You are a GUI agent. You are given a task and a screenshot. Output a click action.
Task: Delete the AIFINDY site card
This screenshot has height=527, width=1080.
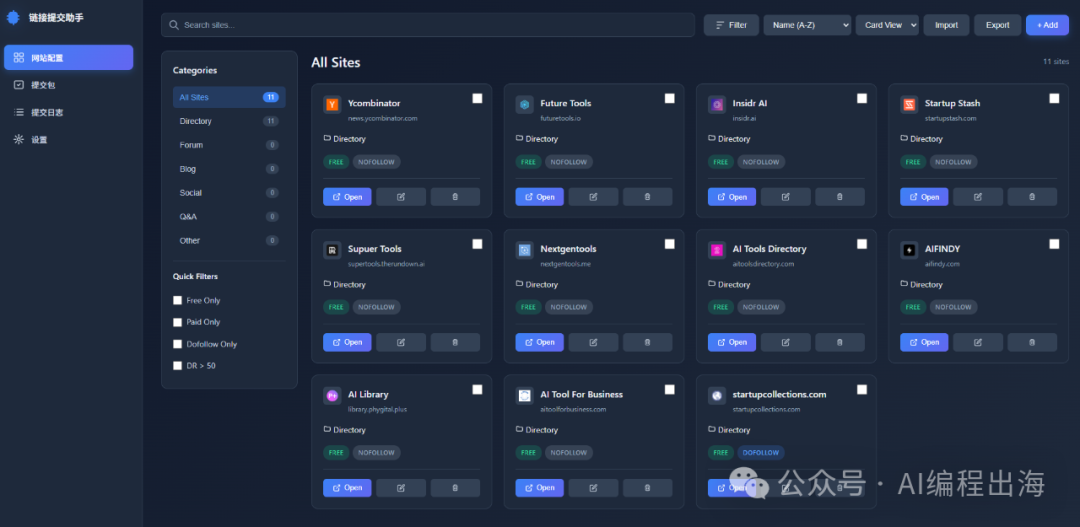1032,342
